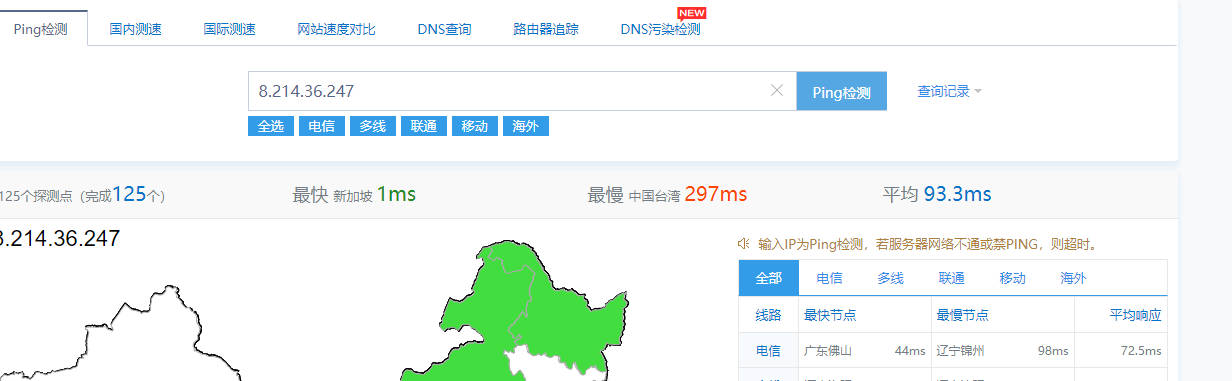Open the 路由器追踪 tab
This screenshot has width=1232, height=381.
tap(546, 29)
